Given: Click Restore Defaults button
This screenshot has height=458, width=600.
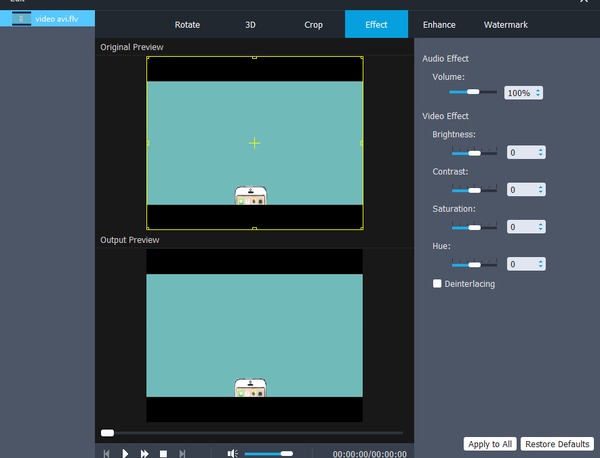Looking at the screenshot, I should (557, 444).
